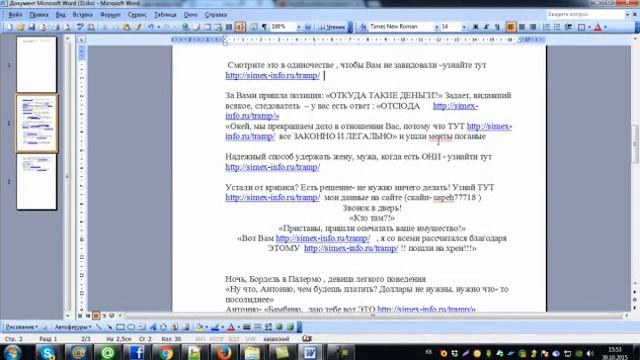640x360 pixels.
Task: Click the spelling status book icon
Action: pyautogui.click(x=307, y=338)
